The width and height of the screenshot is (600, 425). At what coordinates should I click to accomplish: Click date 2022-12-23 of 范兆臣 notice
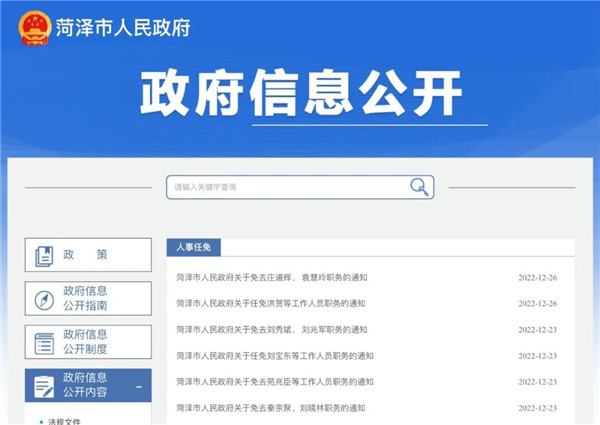pos(538,382)
